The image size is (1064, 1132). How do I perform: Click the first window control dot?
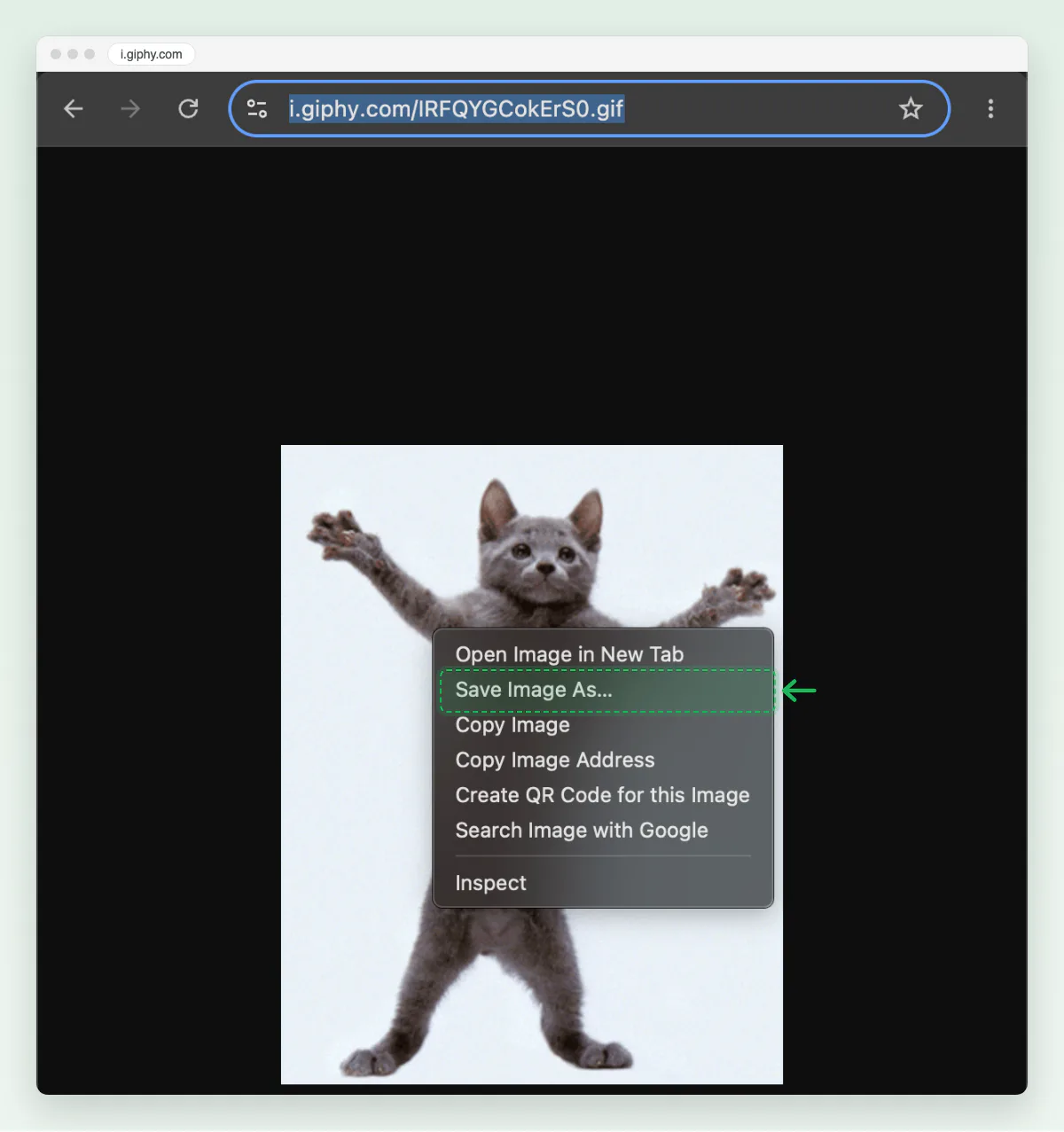pyautogui.click(x=56, y=54)
